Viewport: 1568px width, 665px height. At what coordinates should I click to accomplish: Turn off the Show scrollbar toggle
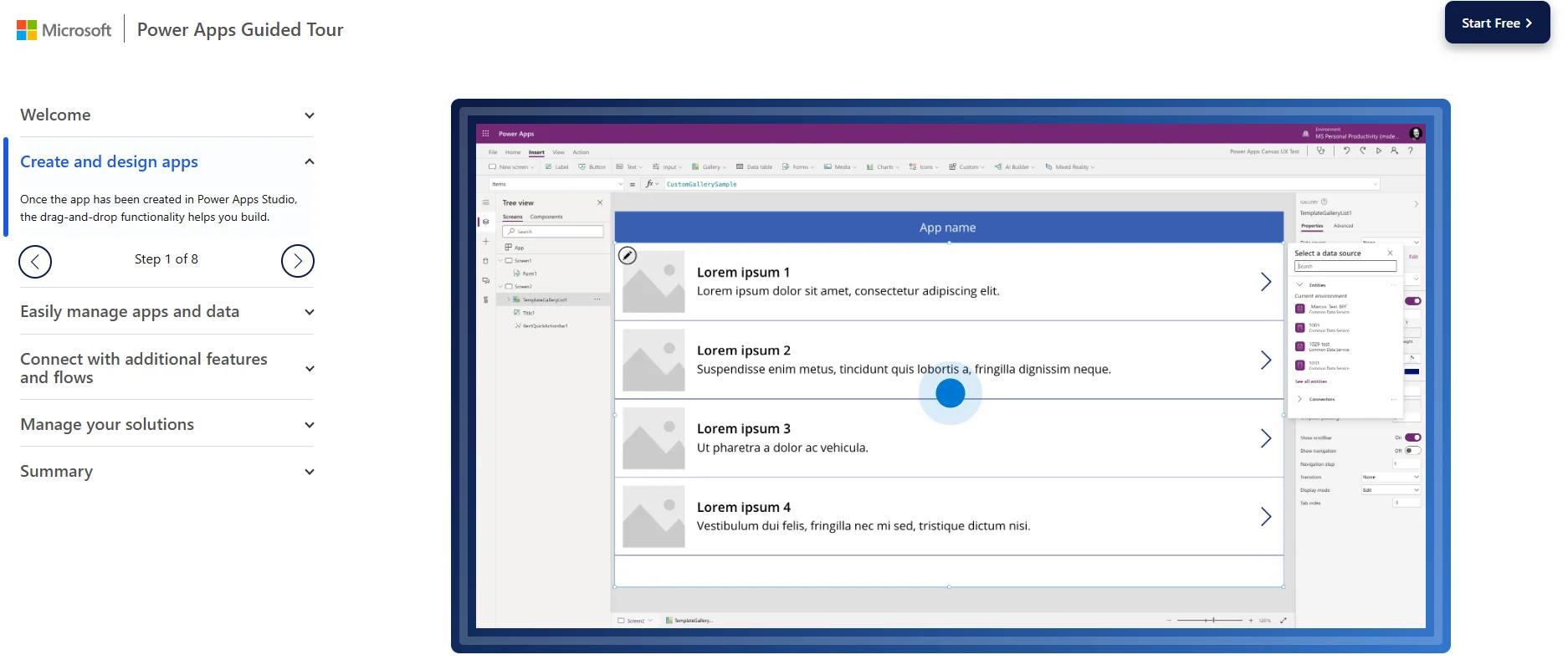tap(1413, 437)
